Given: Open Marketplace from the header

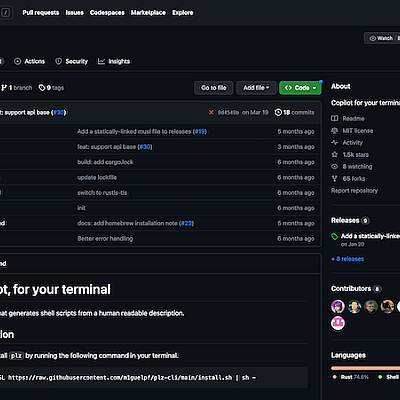Looking at the screenshot, I should (x=148, y=13).
